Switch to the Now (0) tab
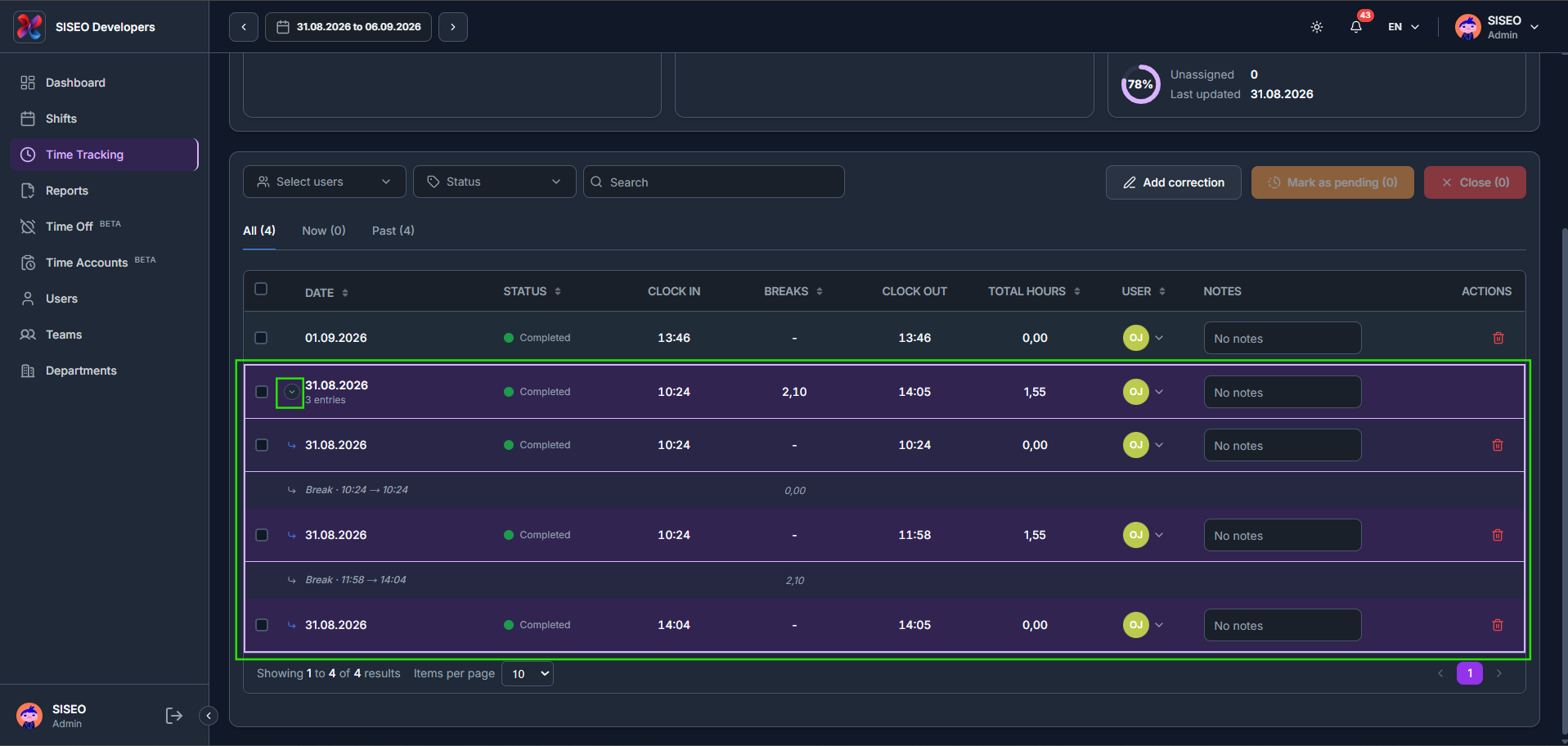This screenshot has width=1568, height=746. coord(324,231)
